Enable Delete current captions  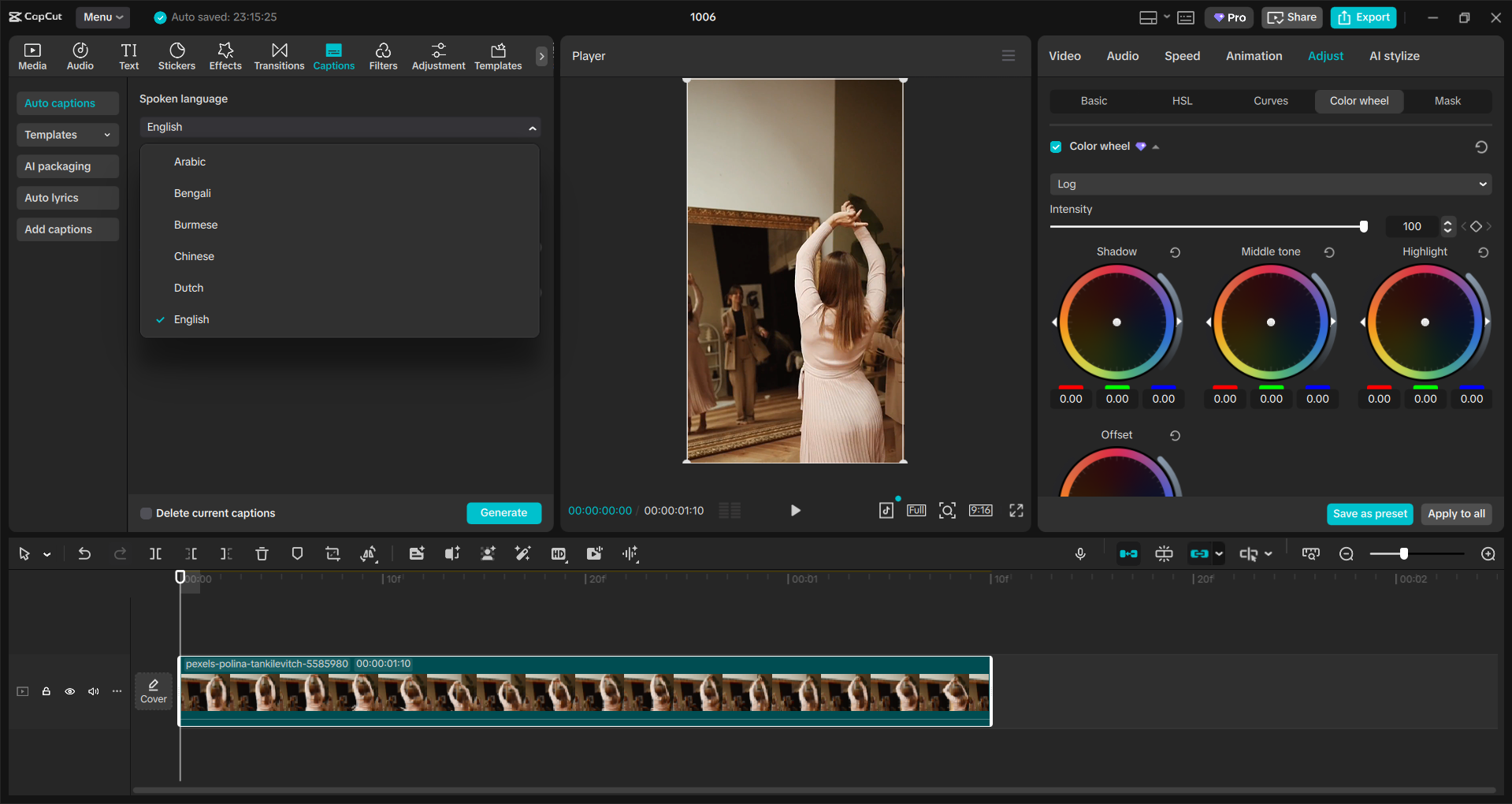click(x=146, y=513)
